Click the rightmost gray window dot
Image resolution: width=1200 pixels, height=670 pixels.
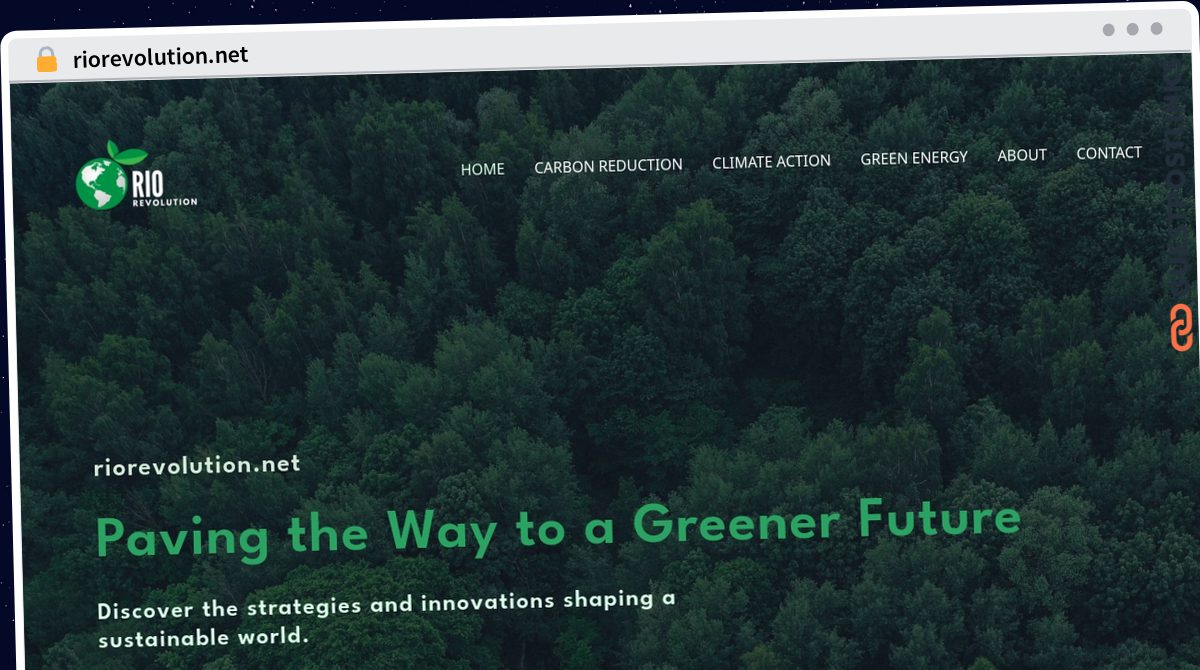point(1156,30)
